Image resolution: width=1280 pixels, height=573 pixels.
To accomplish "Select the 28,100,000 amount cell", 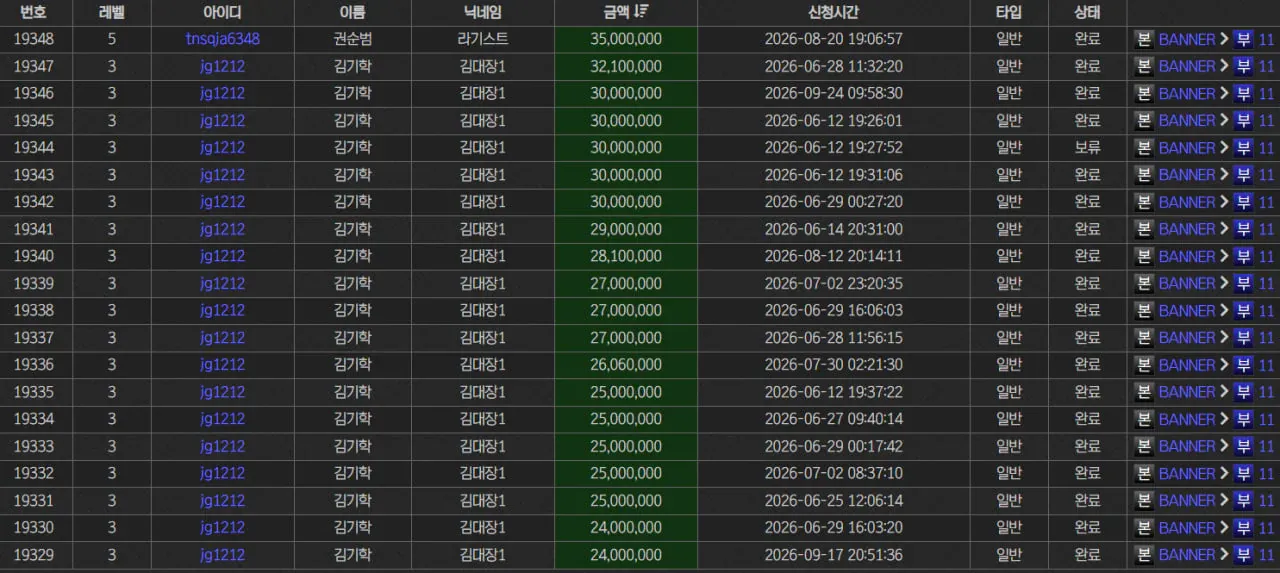I will (626, 256).
